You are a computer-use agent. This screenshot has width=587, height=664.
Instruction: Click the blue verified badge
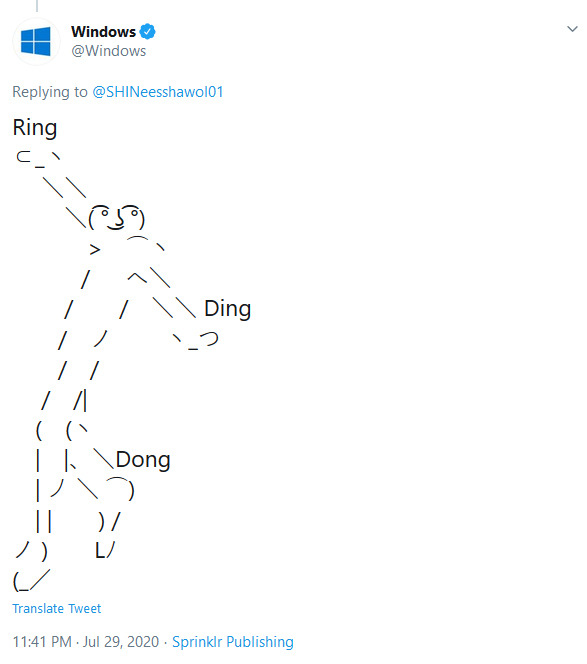click(x=147, y=31)
